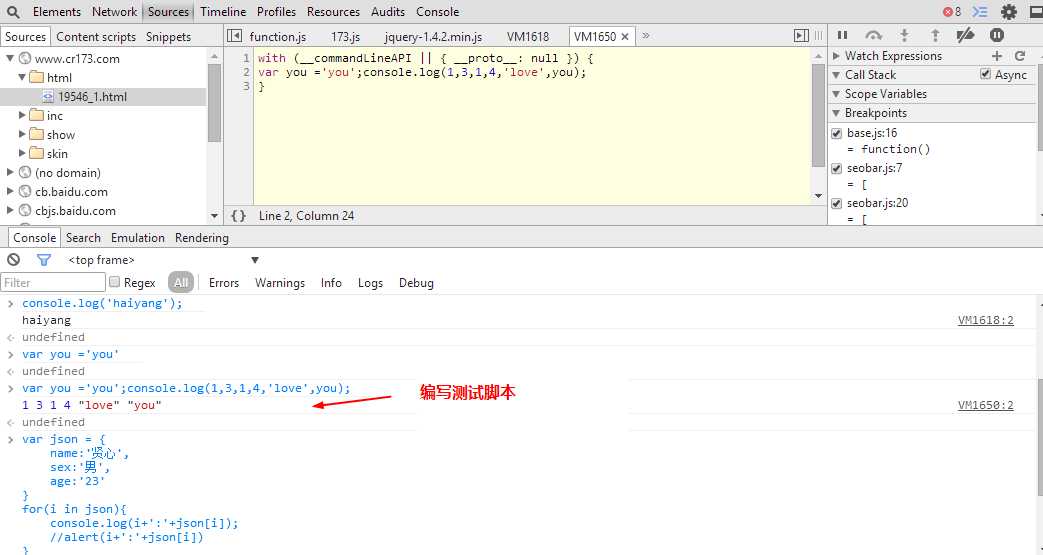Step into next function call

point(904,35)
